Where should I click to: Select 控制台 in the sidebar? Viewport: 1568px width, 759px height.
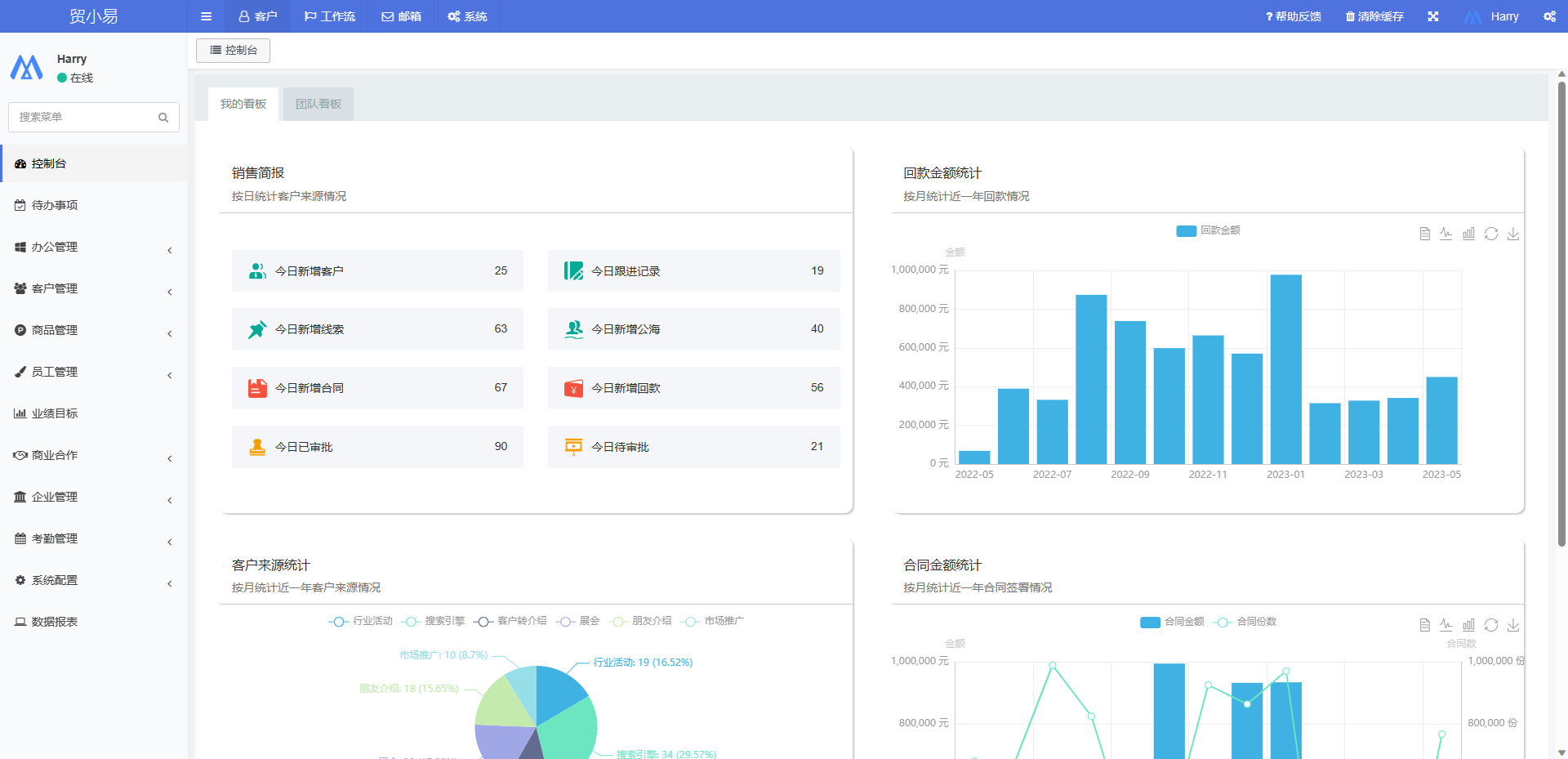(94, 163)
